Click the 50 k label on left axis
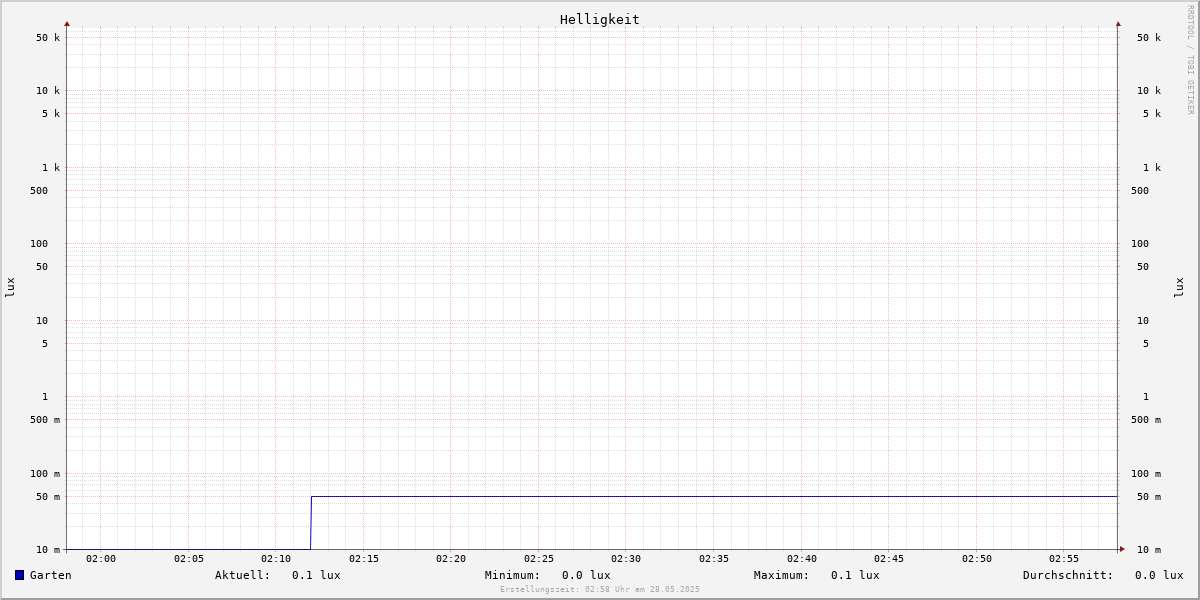Screen dimensions: 1200x600 point(48,38)
